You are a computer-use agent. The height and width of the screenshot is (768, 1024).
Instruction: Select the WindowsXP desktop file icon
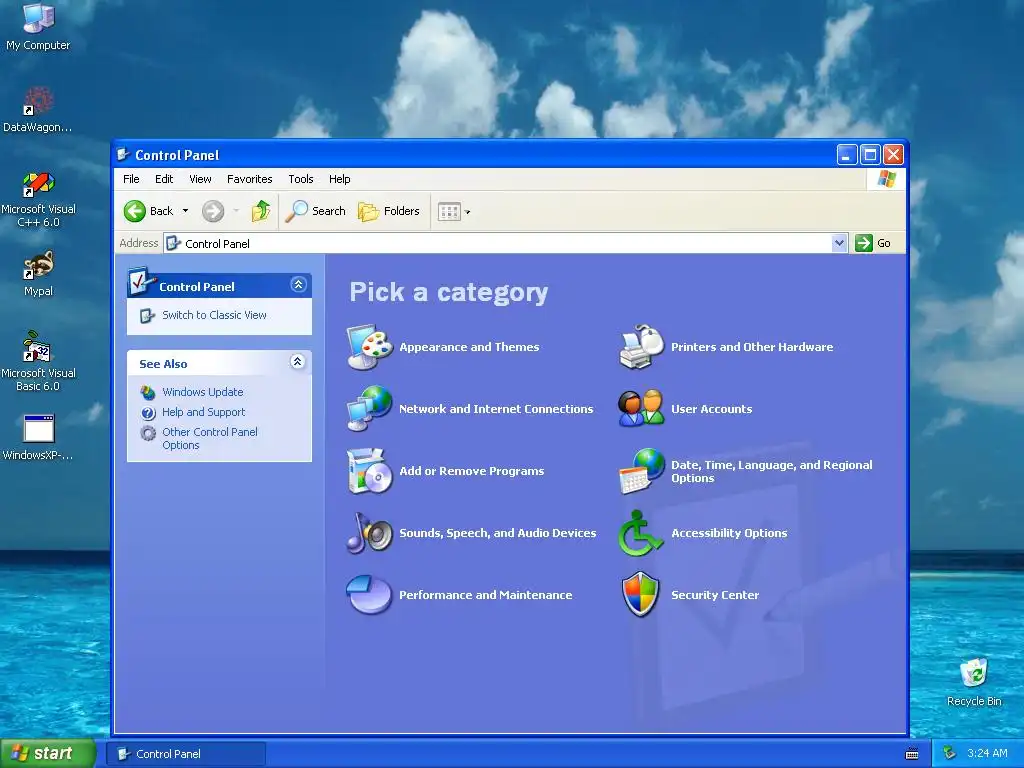coord(38,438)
